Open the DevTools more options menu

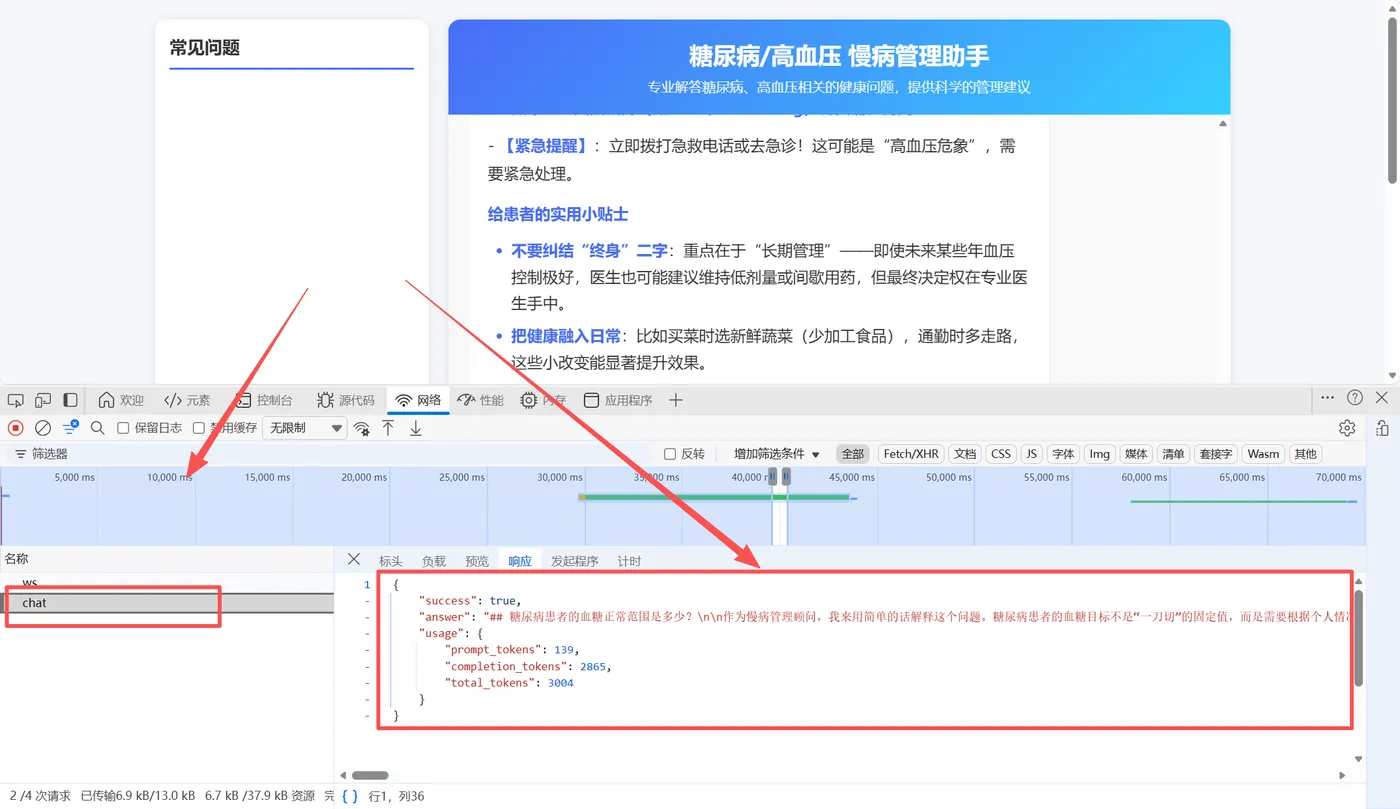1326,397
